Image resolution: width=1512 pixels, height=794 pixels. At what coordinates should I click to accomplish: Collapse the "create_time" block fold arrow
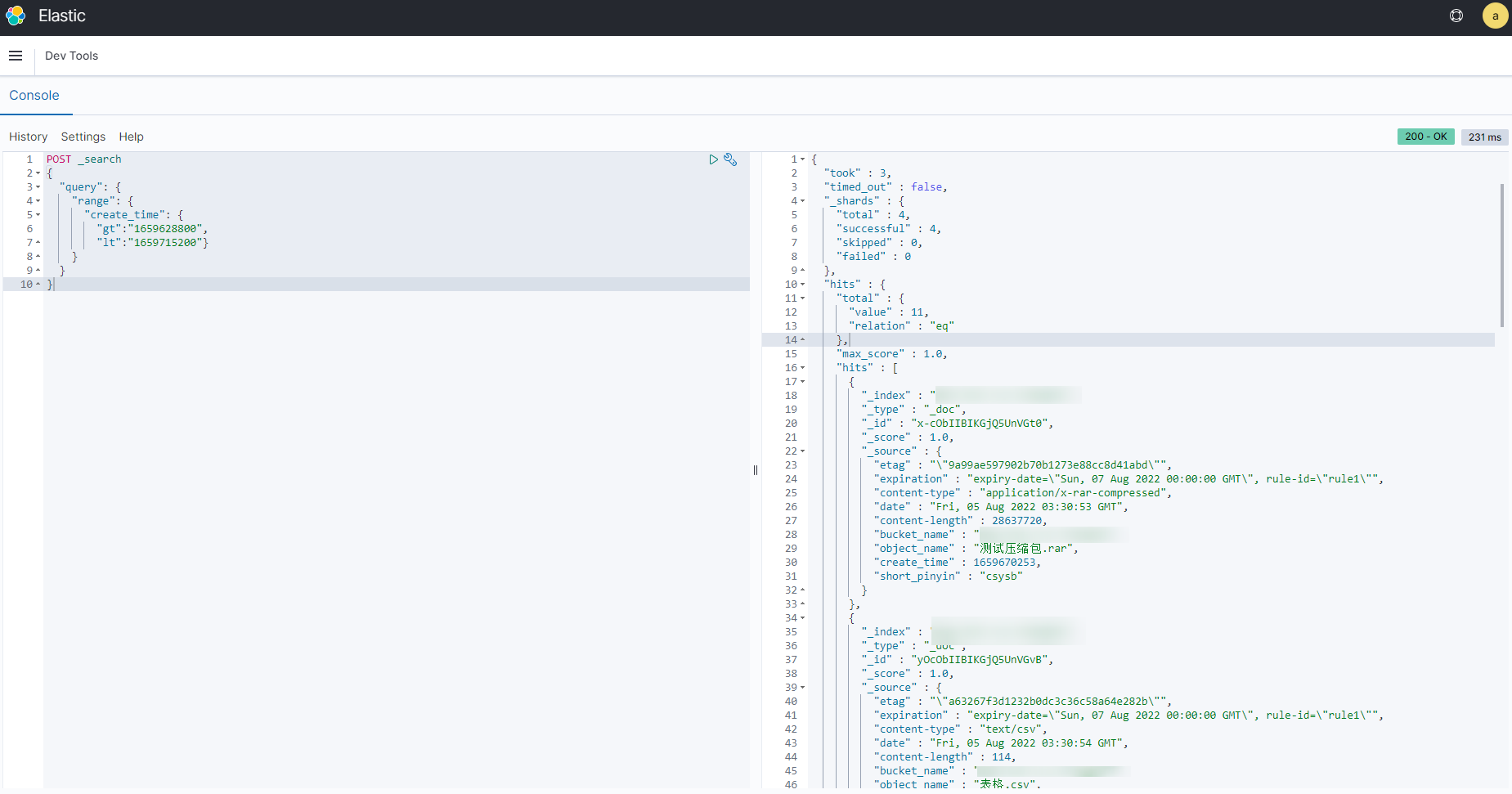click(38, 215)
